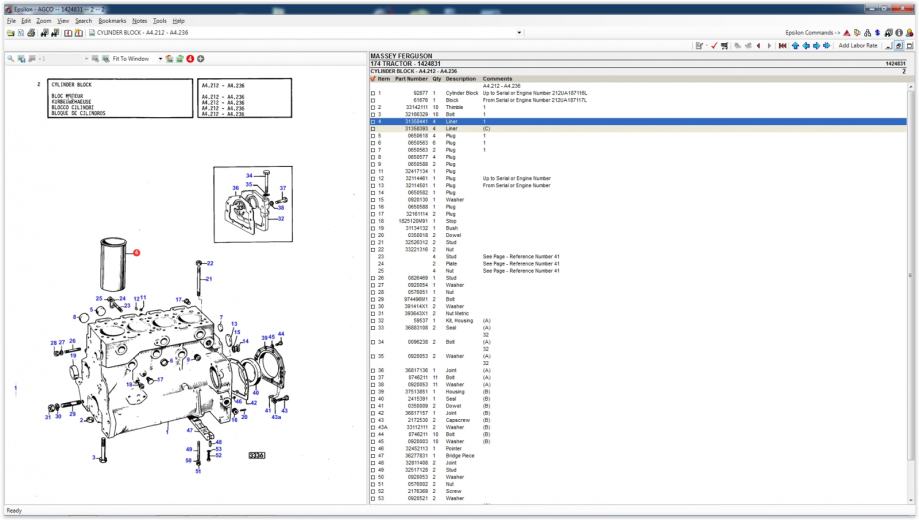Check the box for item 39 Housing
This screenshot has width=919, height=520.
tap(373, 392)
